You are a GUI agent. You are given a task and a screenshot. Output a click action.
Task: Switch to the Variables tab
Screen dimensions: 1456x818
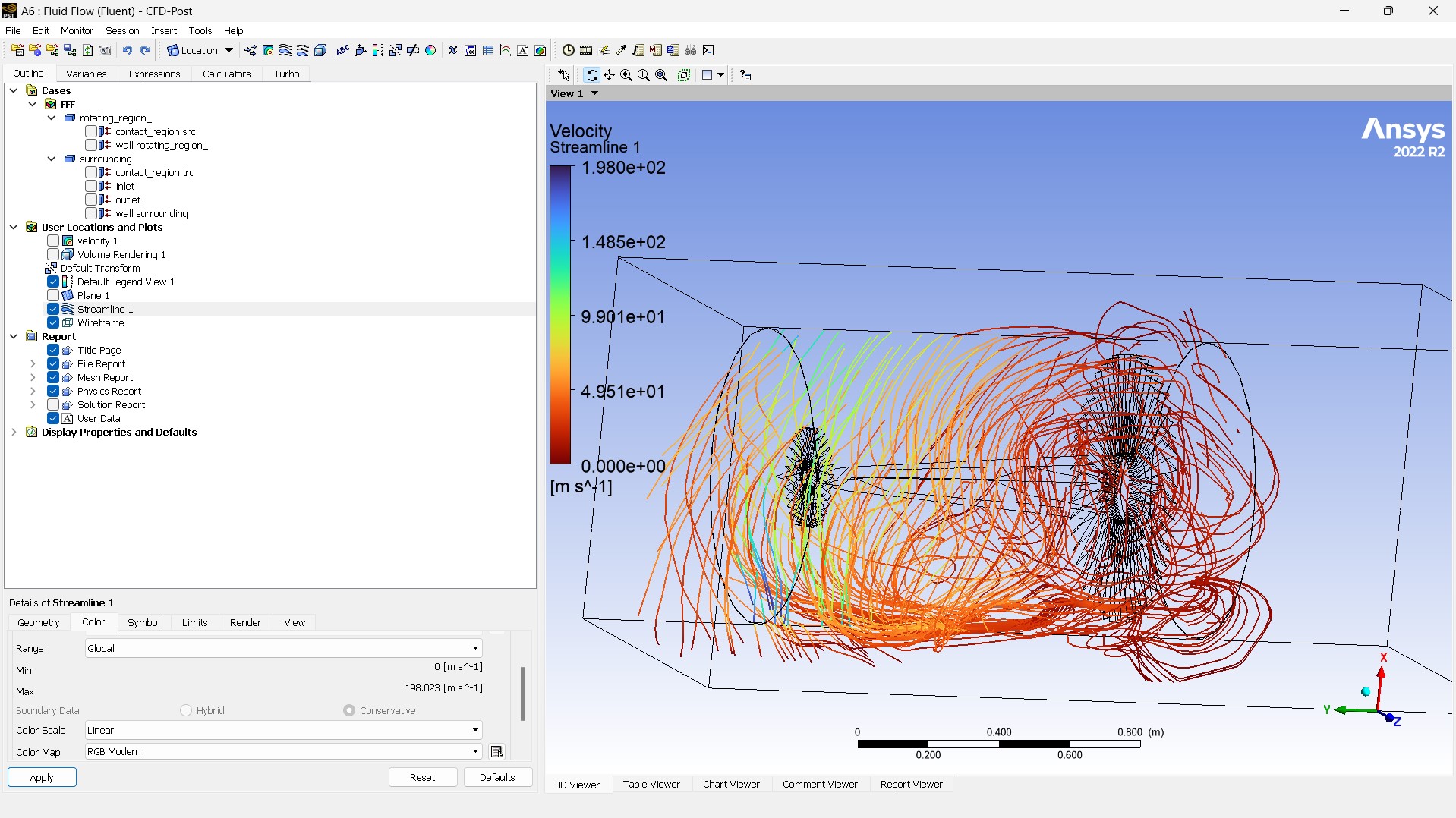pyautogui.click(x=87, y=74)
